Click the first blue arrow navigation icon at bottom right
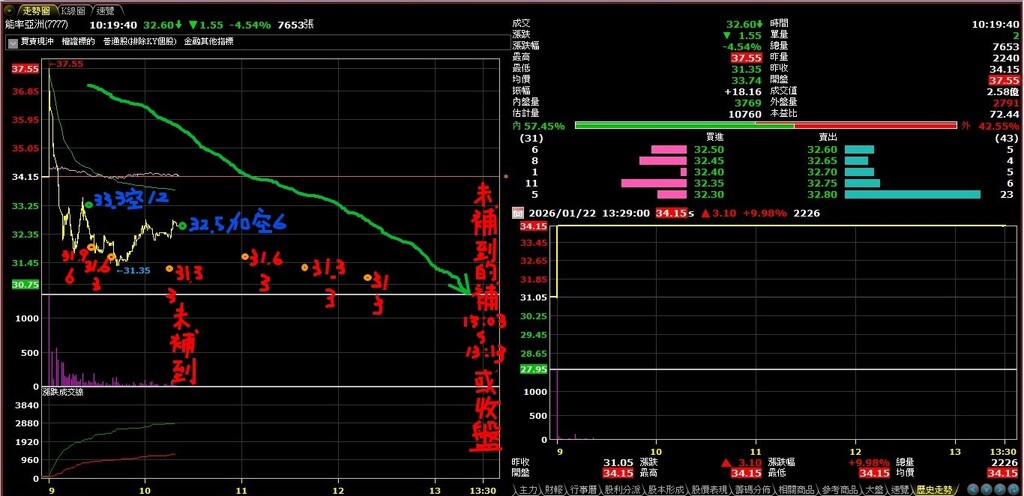 tap(976, 490)
